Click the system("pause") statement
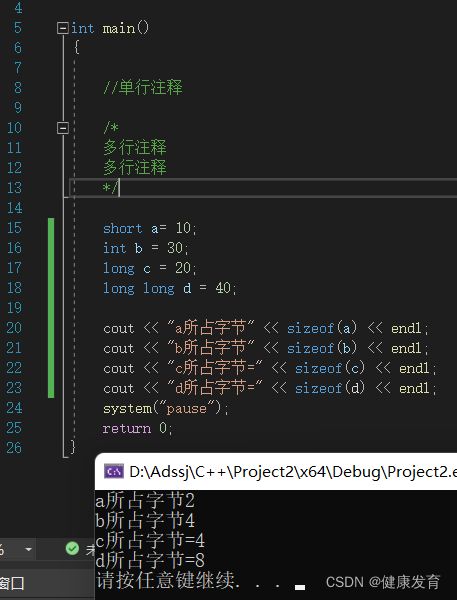 coord(166,408)
